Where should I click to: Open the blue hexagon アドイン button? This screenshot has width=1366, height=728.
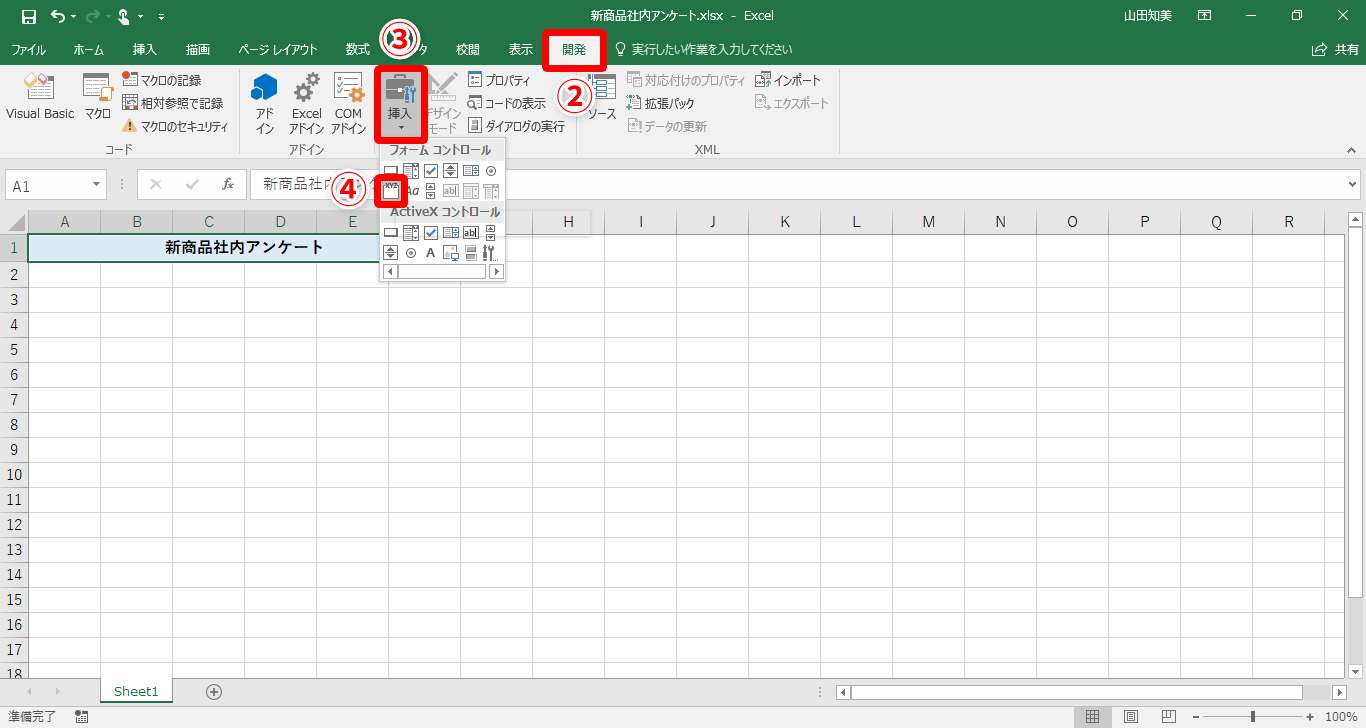[264, 103]
